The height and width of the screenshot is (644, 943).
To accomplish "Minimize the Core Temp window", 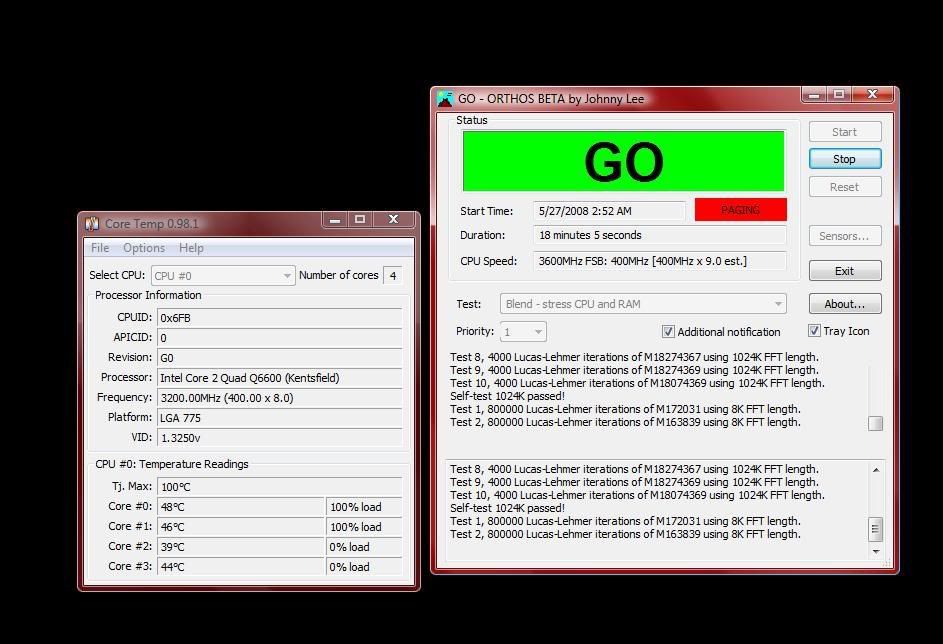I will (x=335, y=219).
